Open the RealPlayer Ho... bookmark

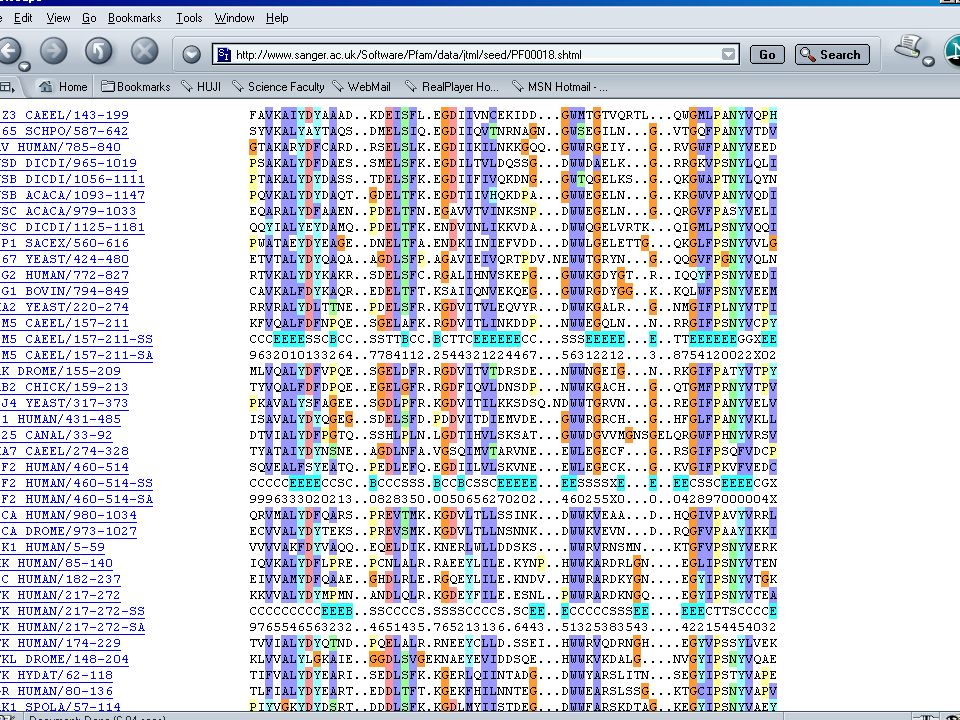(452, 87)
